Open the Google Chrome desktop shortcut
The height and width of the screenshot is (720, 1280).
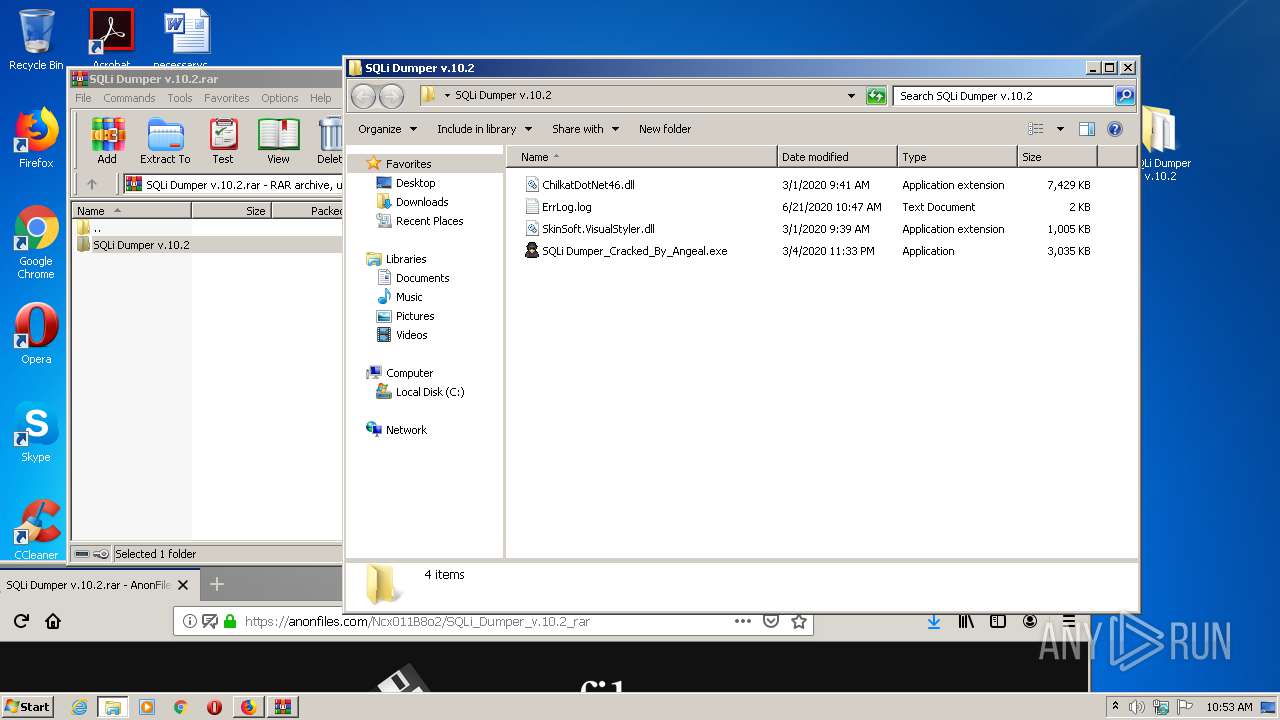tap(36, 242)
